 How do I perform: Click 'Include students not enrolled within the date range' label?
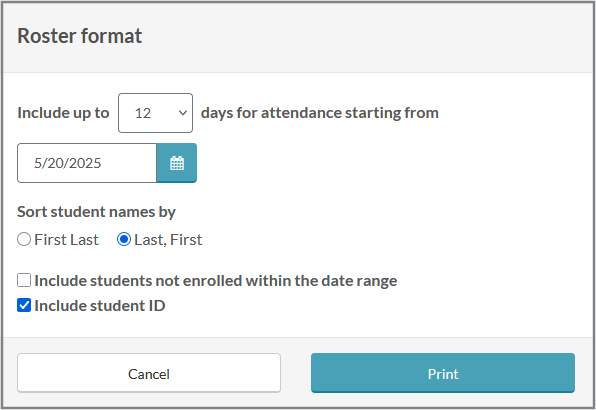click(x=216, y=281)
